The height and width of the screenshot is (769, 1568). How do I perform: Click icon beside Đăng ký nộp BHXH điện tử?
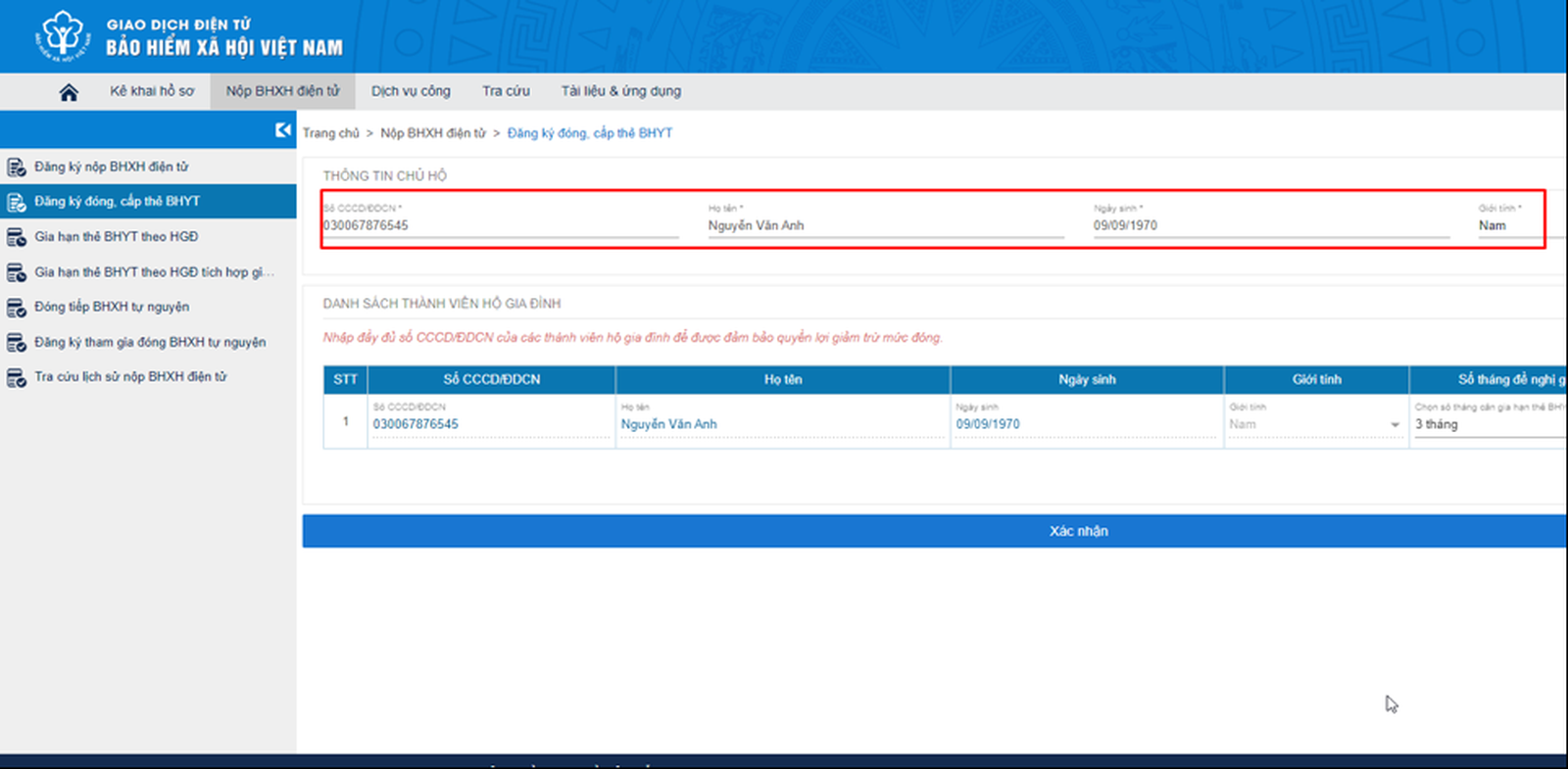click(x=17, y=168)
